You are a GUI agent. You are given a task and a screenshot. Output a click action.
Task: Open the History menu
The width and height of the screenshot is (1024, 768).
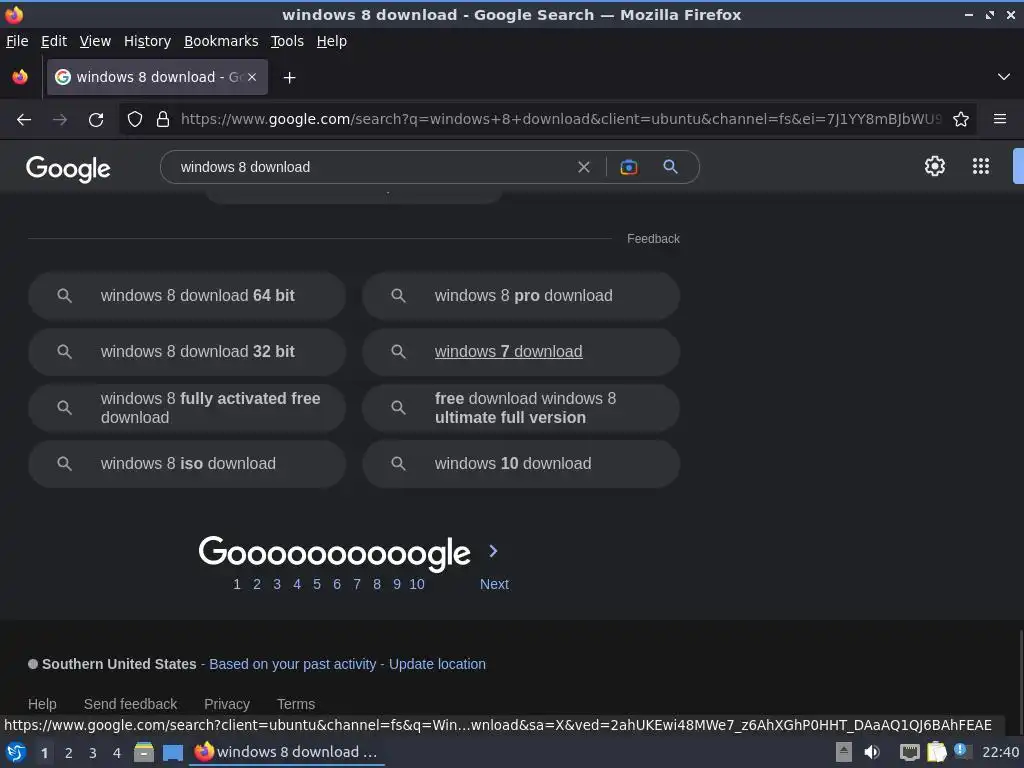[147, 41]
